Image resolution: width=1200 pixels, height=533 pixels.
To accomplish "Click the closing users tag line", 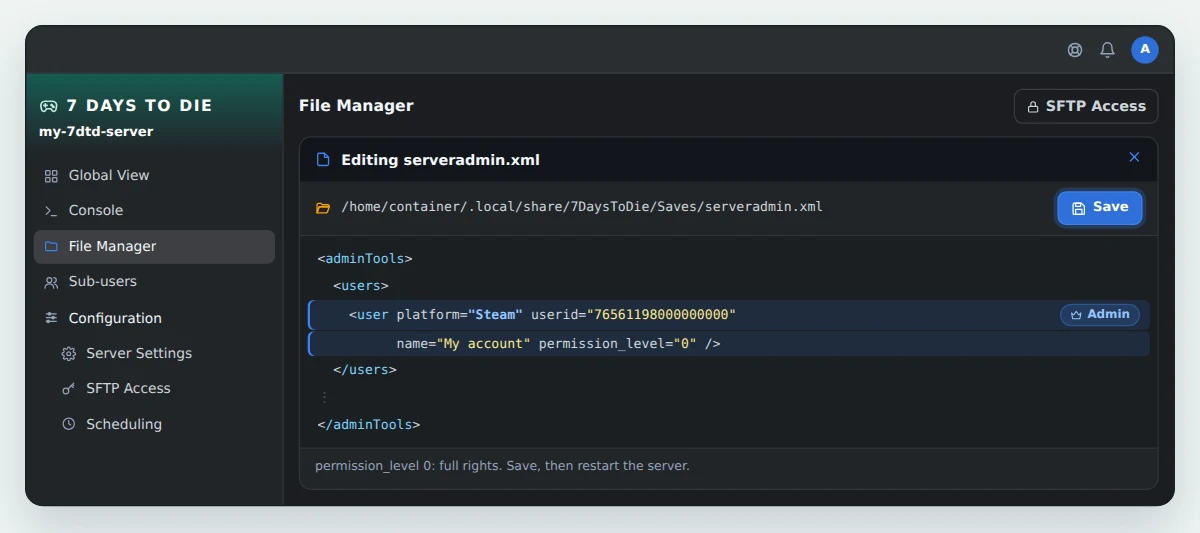I will pyautogui.click(x=365, y=370).
